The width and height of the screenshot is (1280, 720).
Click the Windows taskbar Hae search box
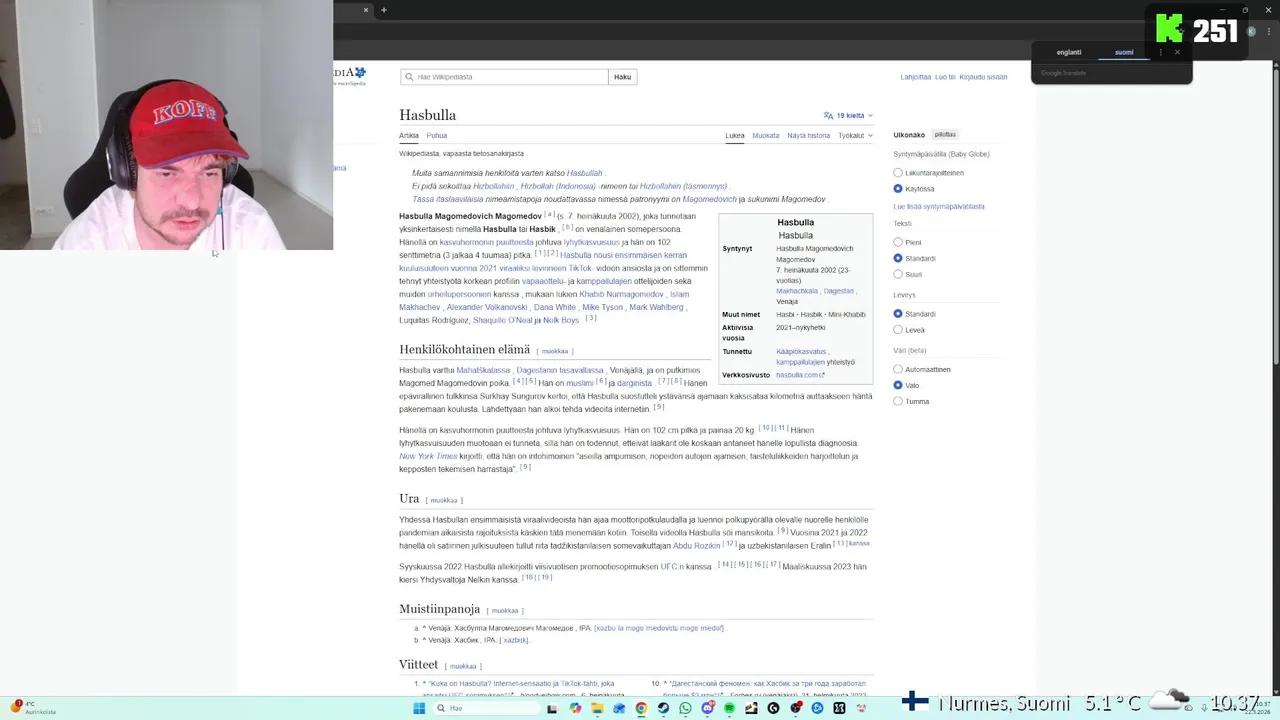coord(484,708)
